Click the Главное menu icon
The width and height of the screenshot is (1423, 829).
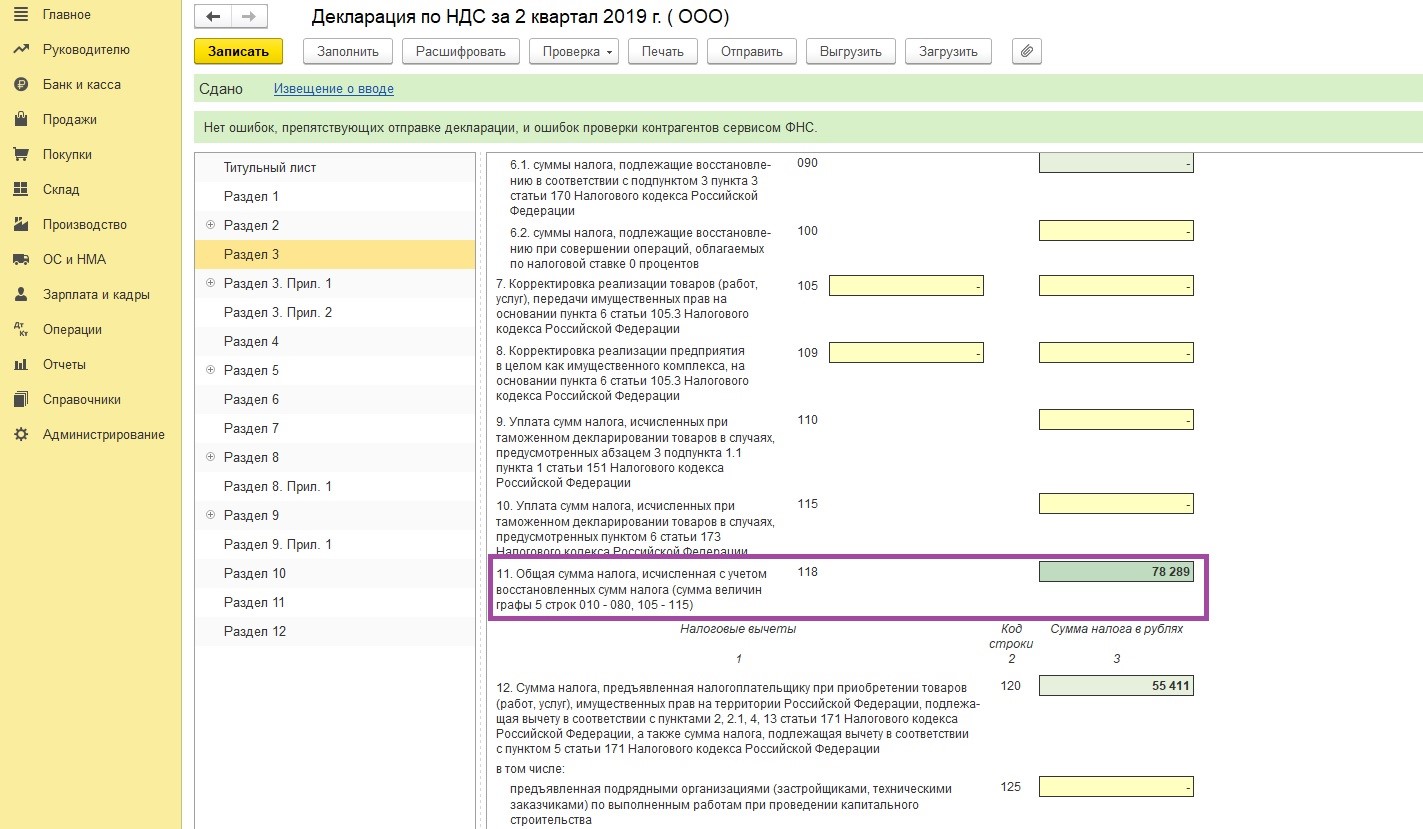(20, 14)
